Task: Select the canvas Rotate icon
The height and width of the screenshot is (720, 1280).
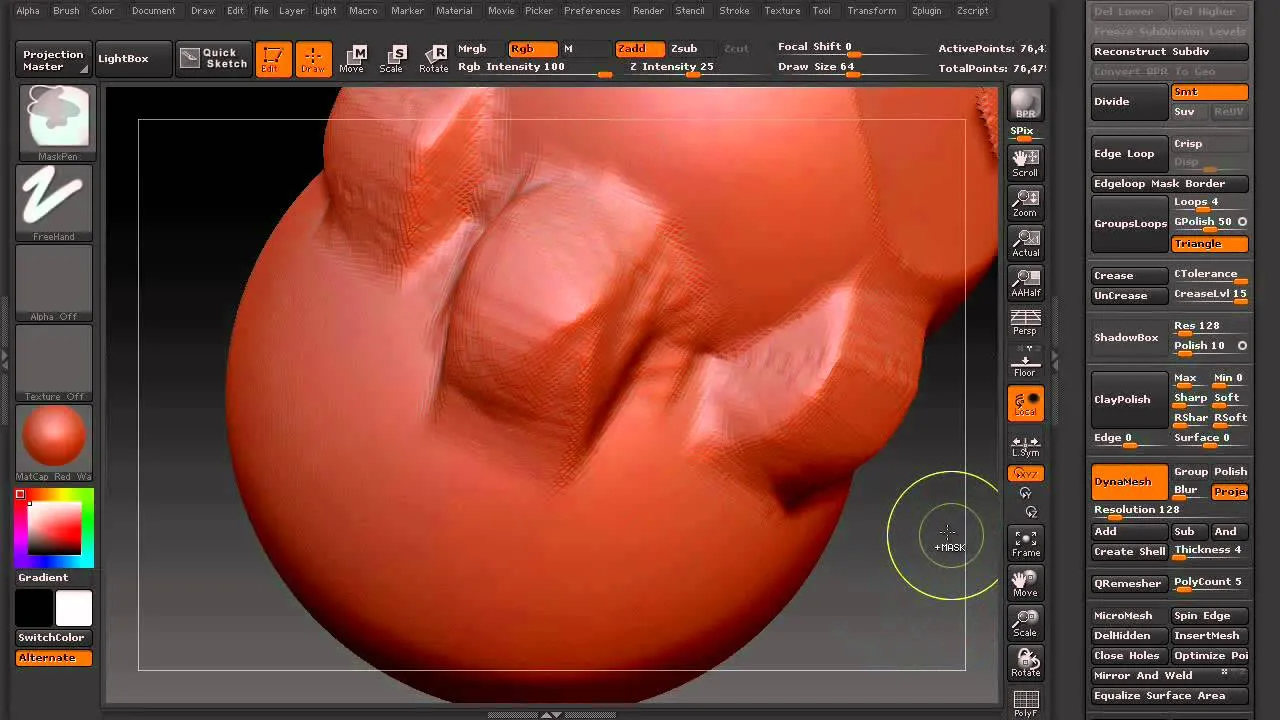Action: (1025, 663)
